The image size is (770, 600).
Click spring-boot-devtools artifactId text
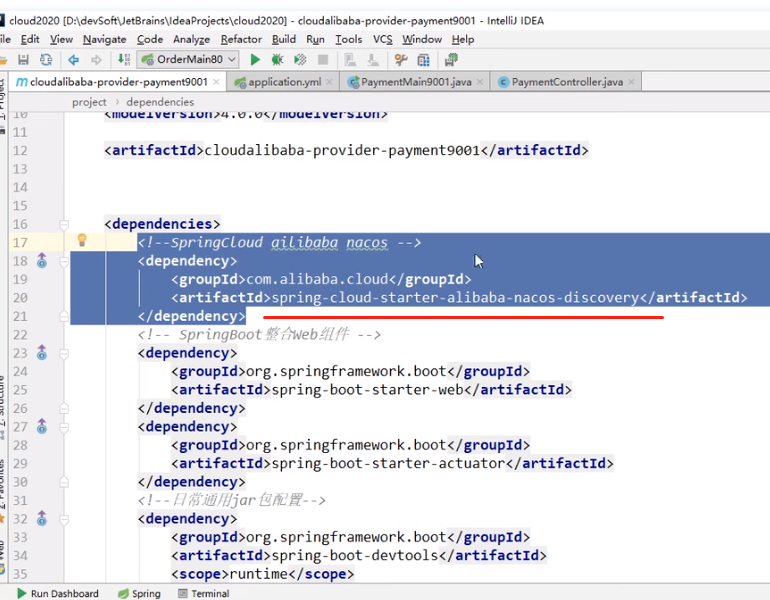click(355, 555)
